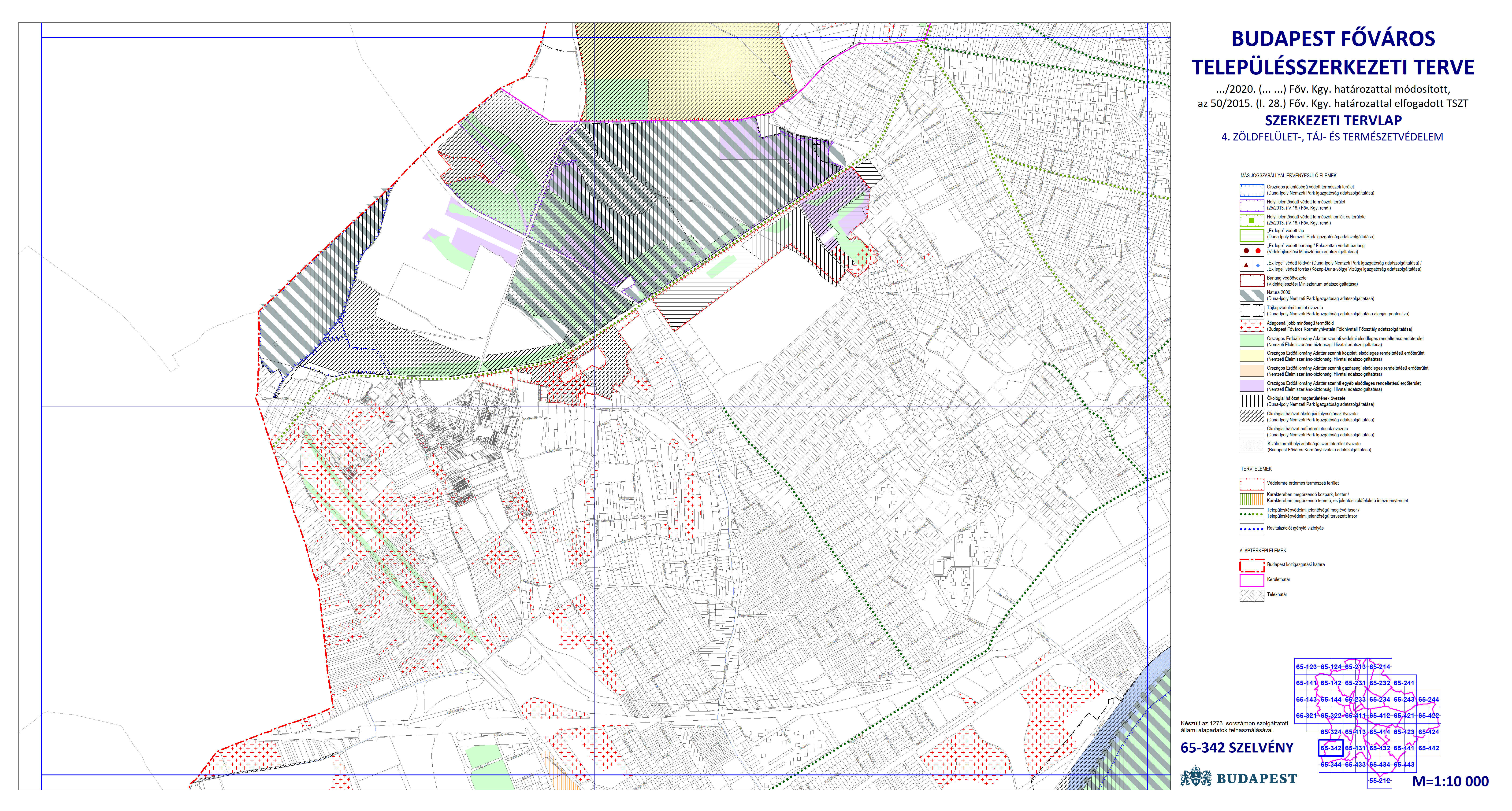Viewport: 1512px width, 811px height.
Task: Select index sheet cell 65-431
Action: point(1356,748)
